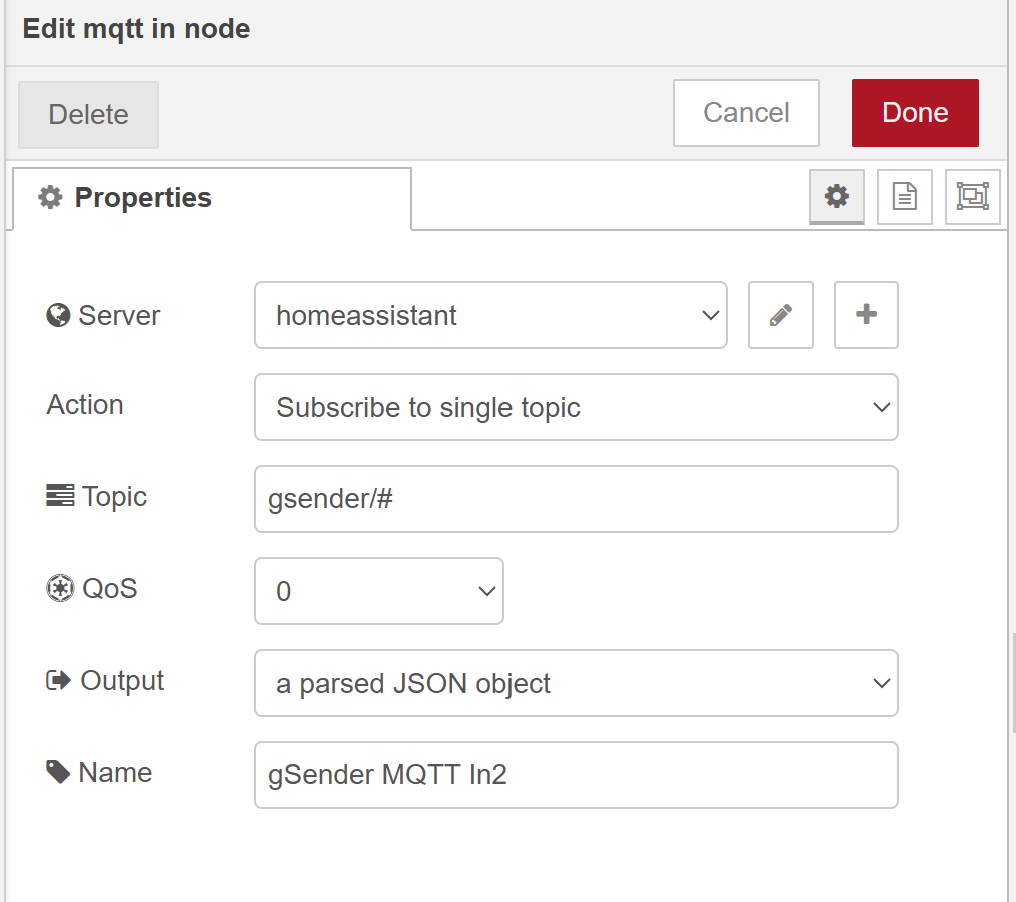Click the Output arrow icon
The height and width of the screenshot is (902, 1016).
[x=59, y=680]
